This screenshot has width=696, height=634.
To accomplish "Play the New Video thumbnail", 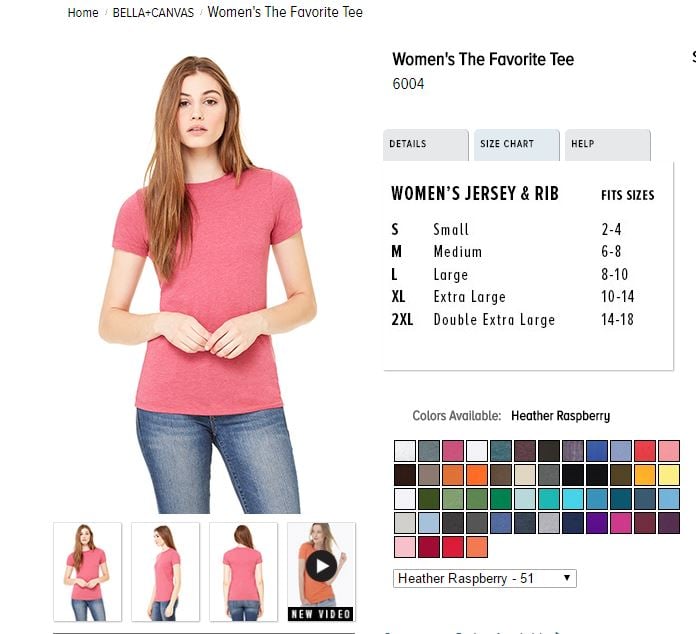I will (321, 572).
